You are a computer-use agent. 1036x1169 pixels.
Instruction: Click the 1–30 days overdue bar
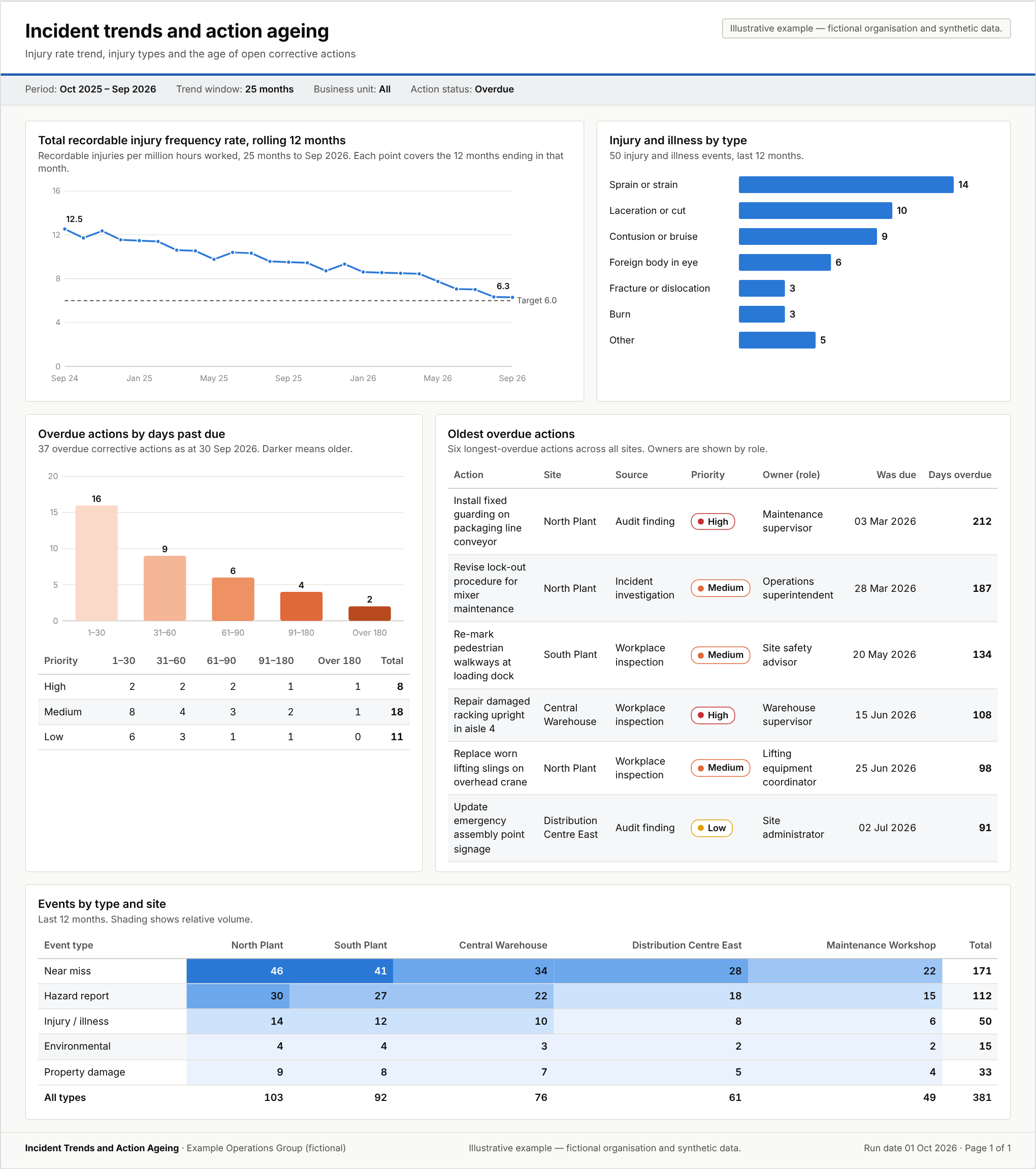point(96,563)
